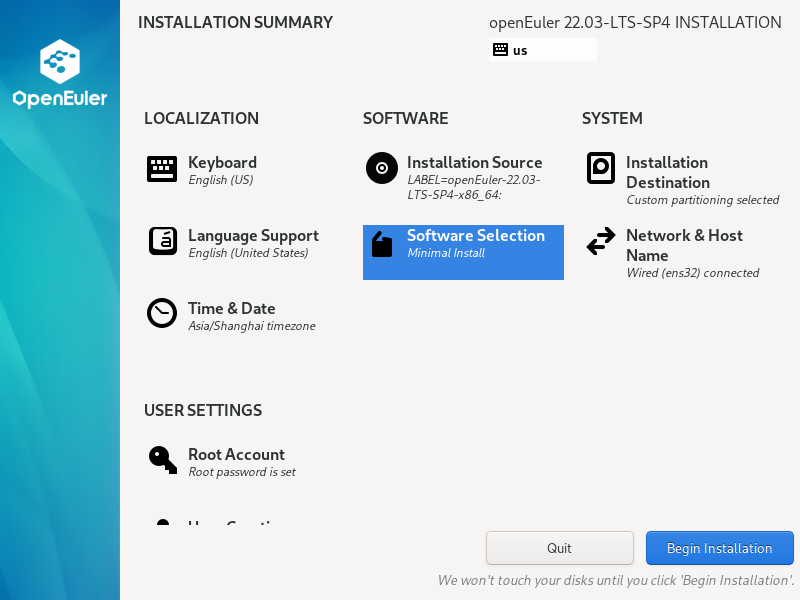Click the openEuler logo in sidebar

(x=60, y=73)
